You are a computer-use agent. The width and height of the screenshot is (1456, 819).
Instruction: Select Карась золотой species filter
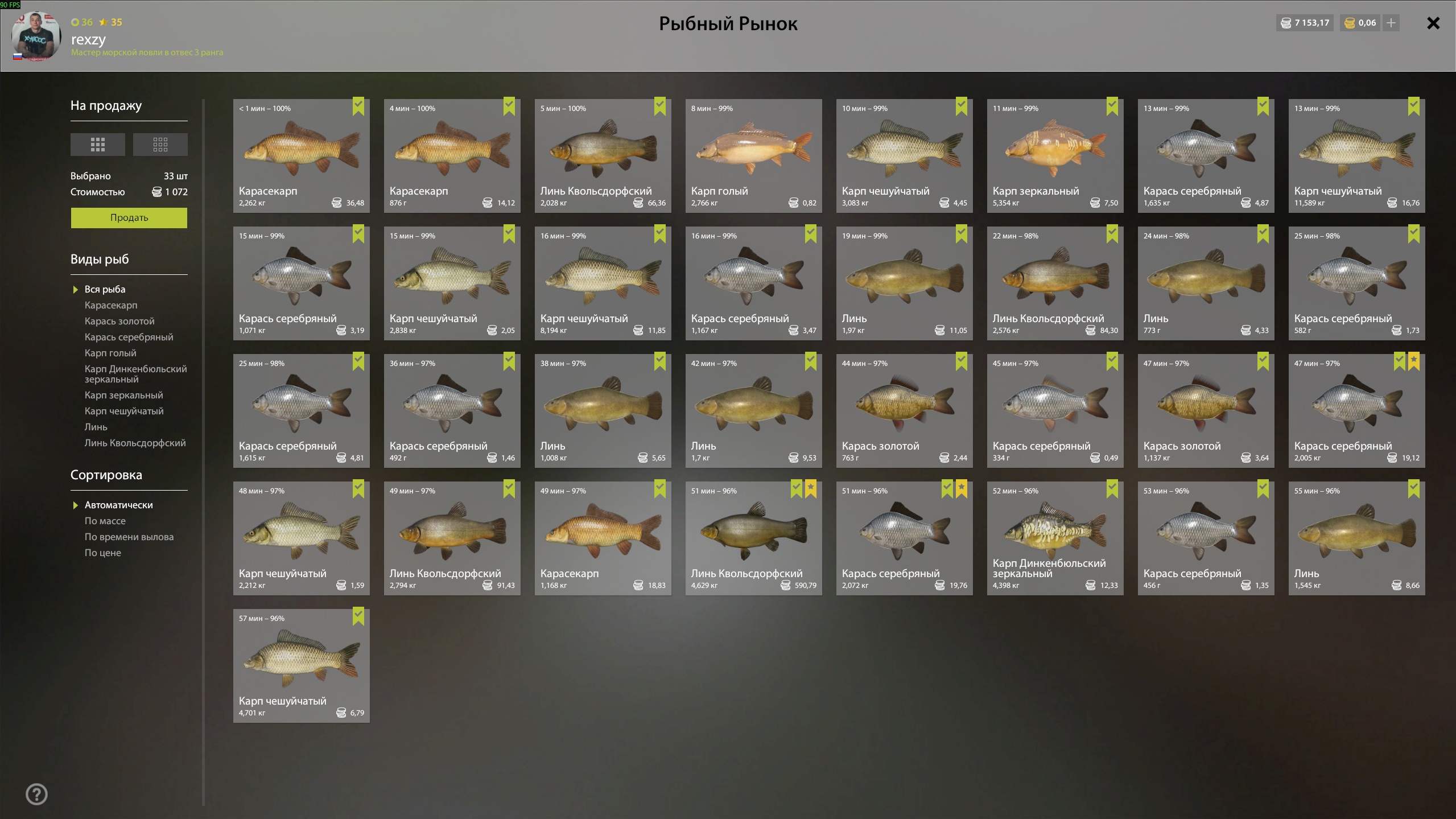pyautogui.click(x=119, y=321)
